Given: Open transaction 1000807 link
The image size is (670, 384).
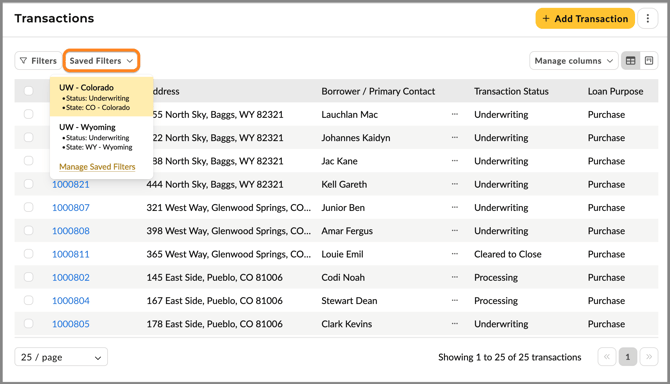Looking at the screenshot, I should coord(71,208).
